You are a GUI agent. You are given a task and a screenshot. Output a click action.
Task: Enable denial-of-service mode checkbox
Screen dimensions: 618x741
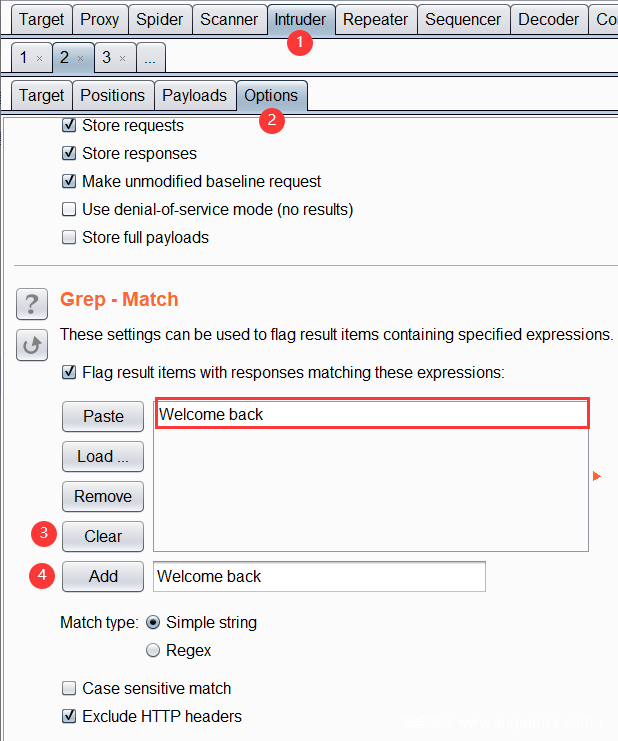69,210
